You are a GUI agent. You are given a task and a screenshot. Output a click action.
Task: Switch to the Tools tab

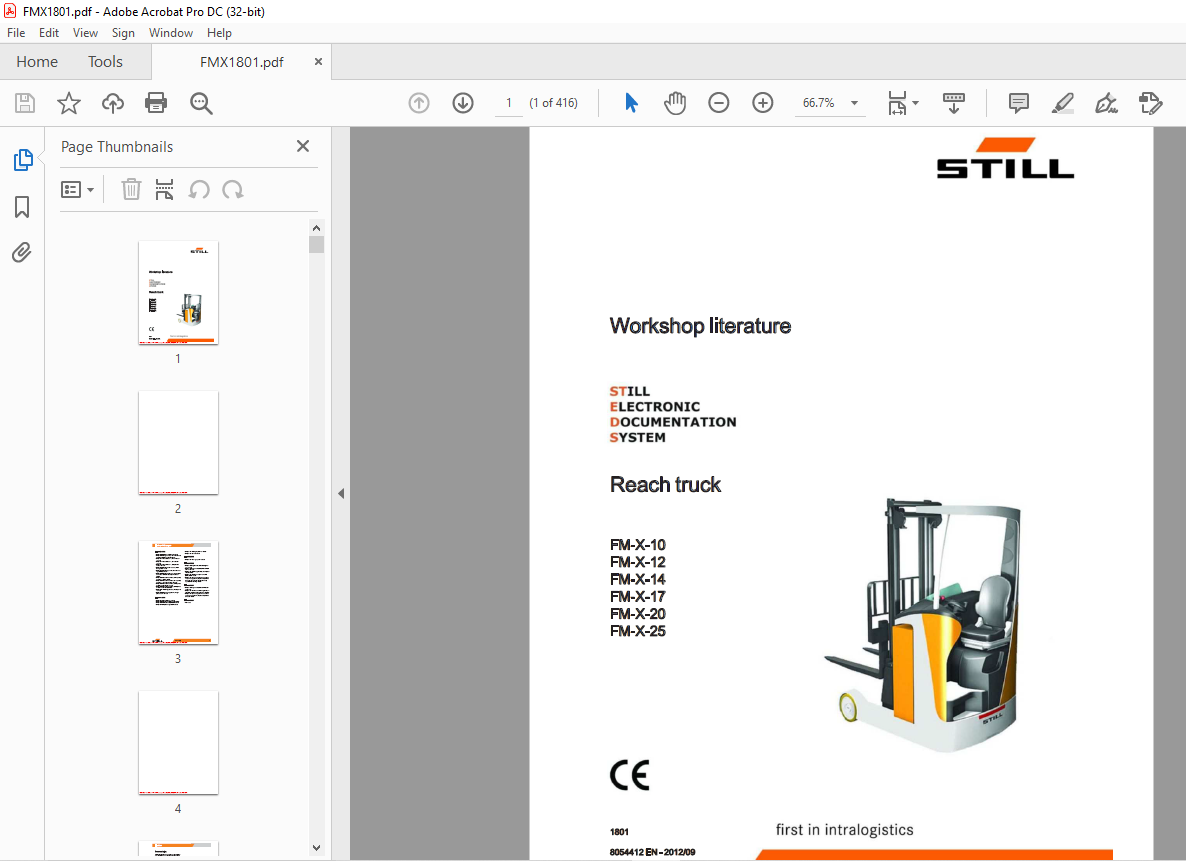click(x=105, y=62)
